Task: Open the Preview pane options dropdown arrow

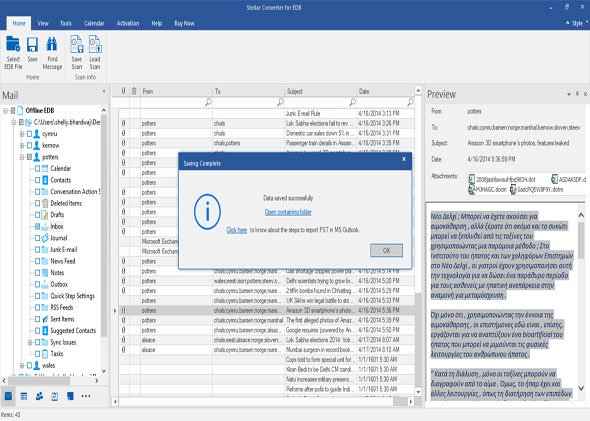Action: pos(569,94)
